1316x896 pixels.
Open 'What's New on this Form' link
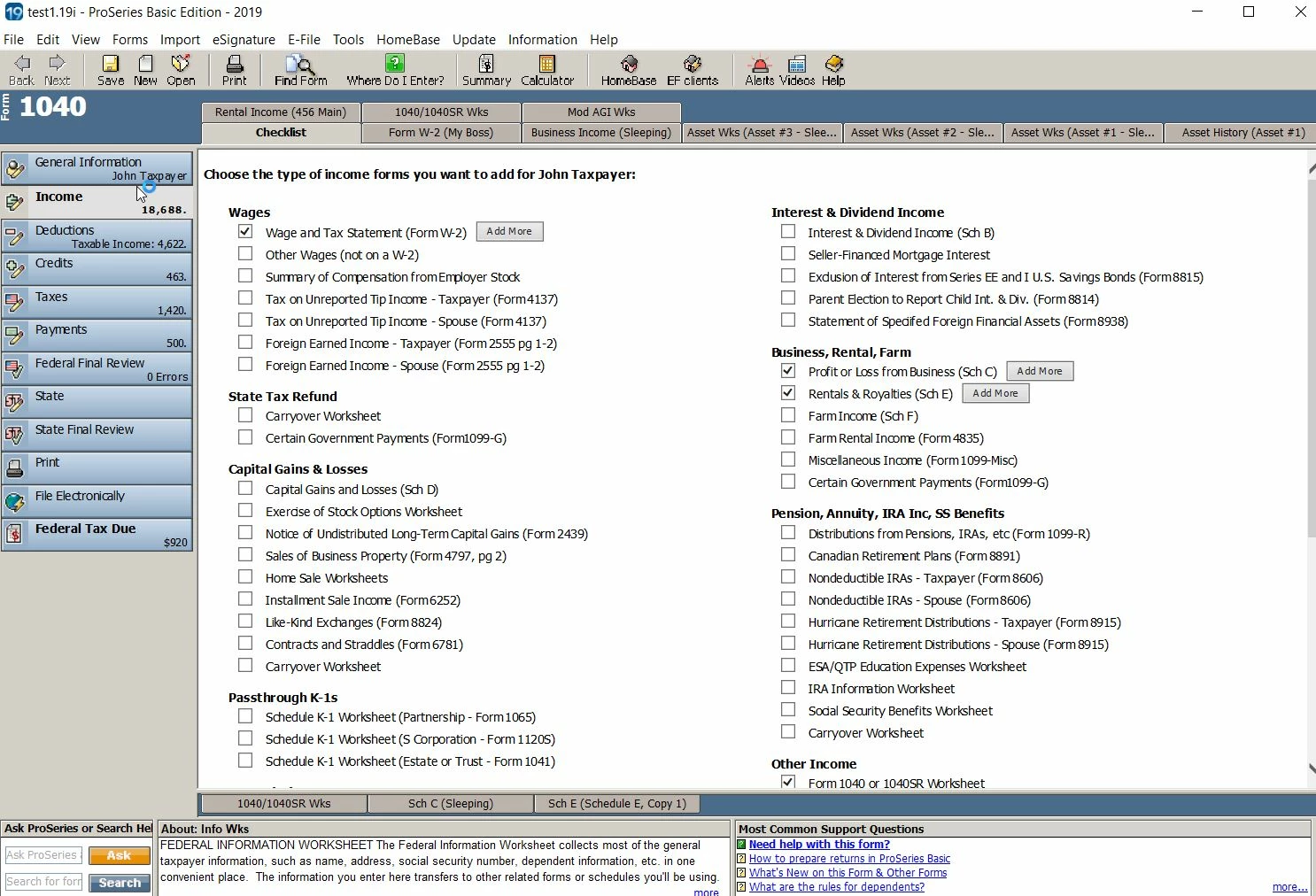848,873
